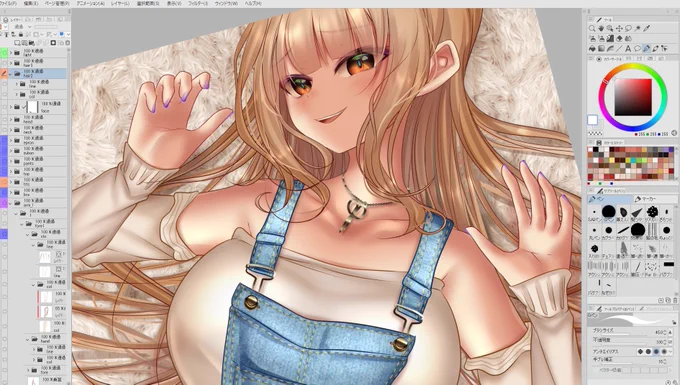Viewport: 680px width, 385px height.
Task: Open the ファイル(F) File menu
Action: (8, 3)
